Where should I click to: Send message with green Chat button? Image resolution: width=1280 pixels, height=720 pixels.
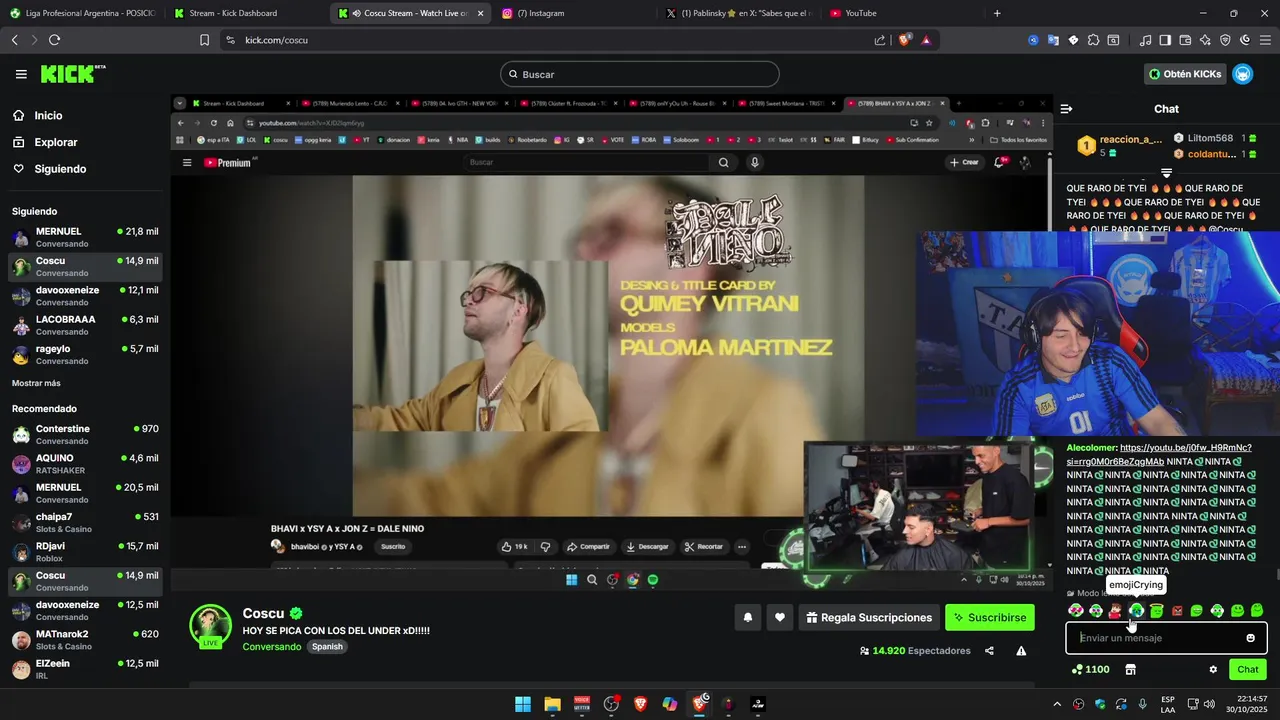point(1248,669)
